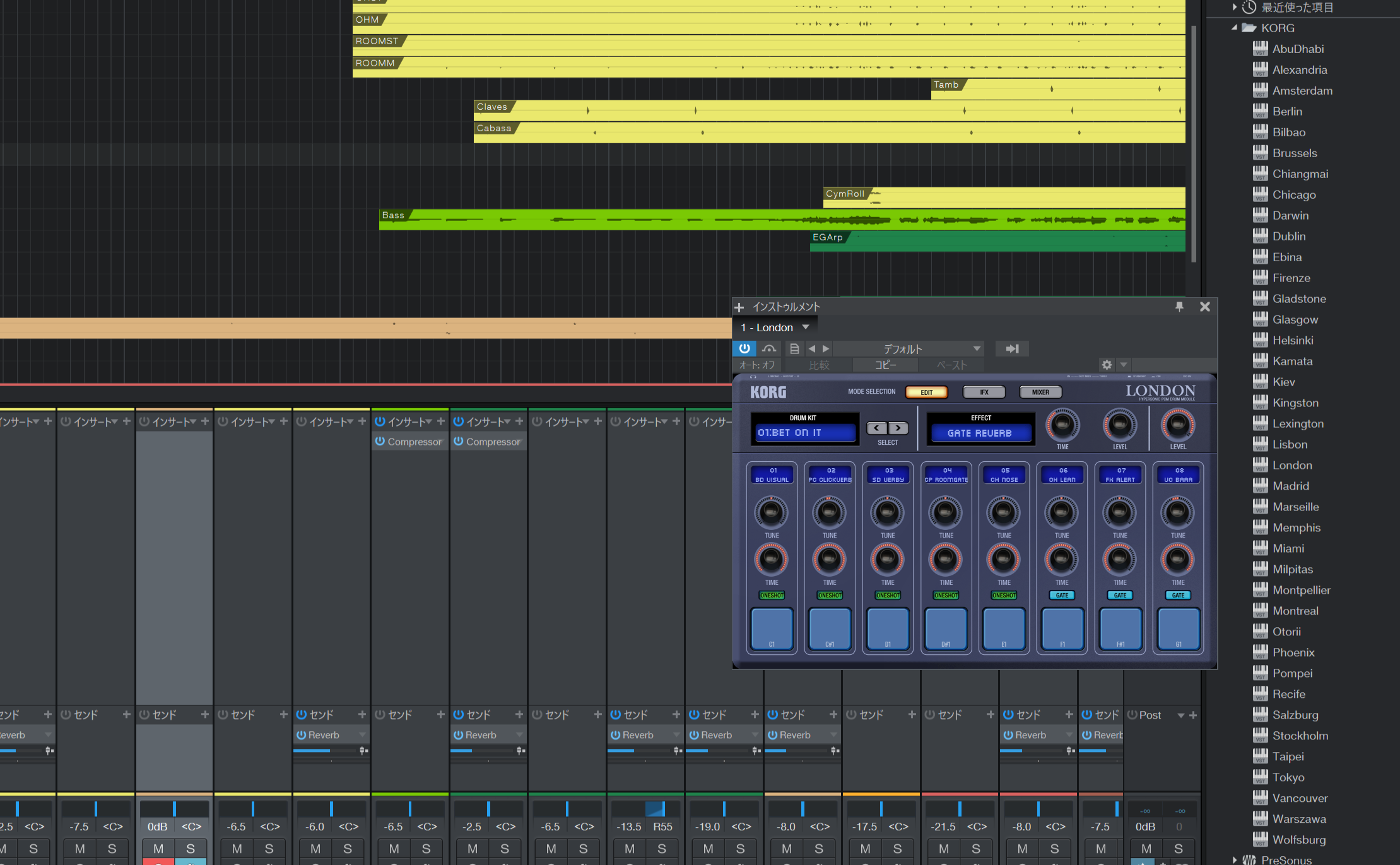Select Montreal in the KORG instrument list
Viewport: 1400px width, 865px height.
1295,611
